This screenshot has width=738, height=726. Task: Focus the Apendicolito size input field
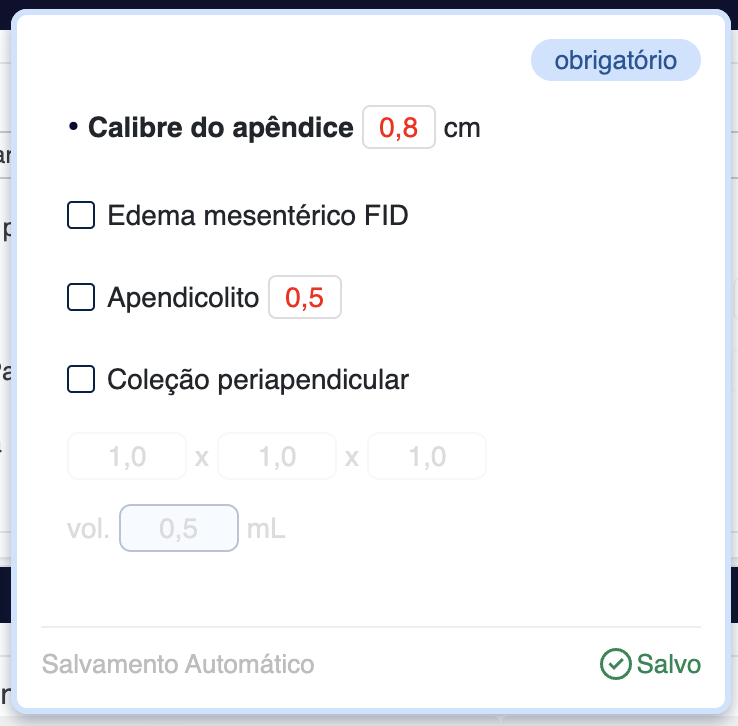click(x=305, y=297)
